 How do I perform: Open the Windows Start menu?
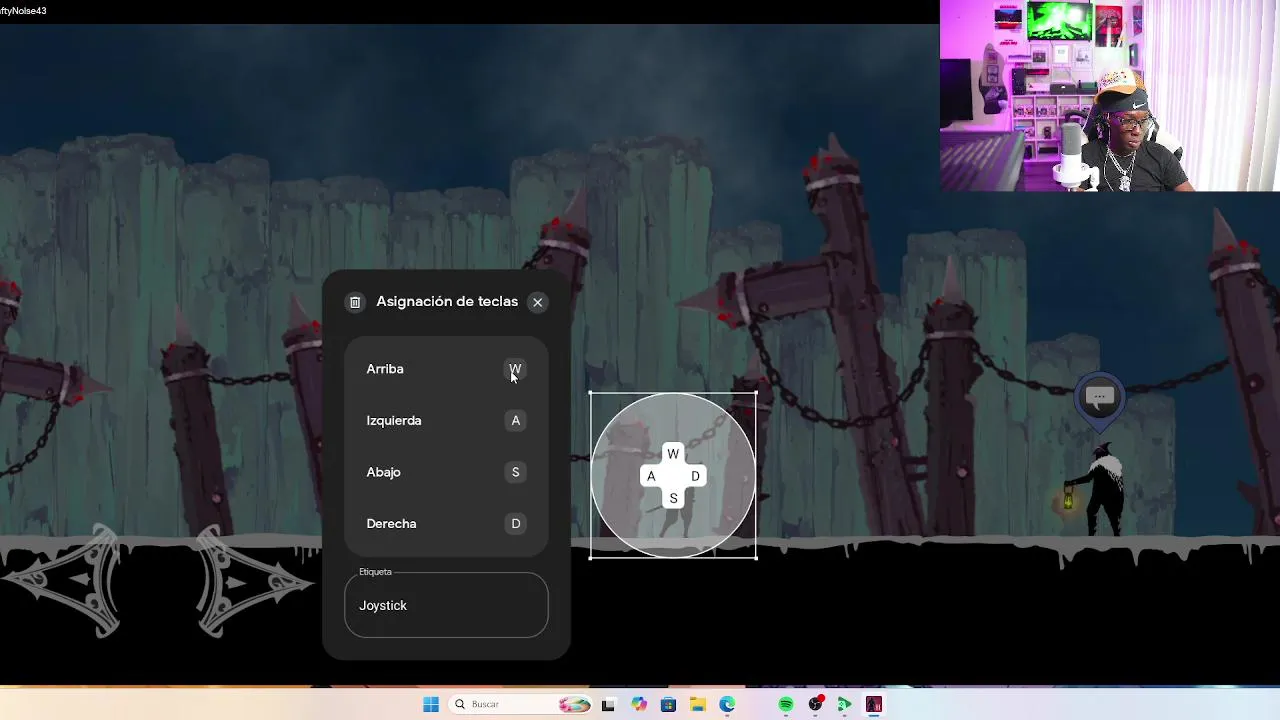(x=431, y=704)
